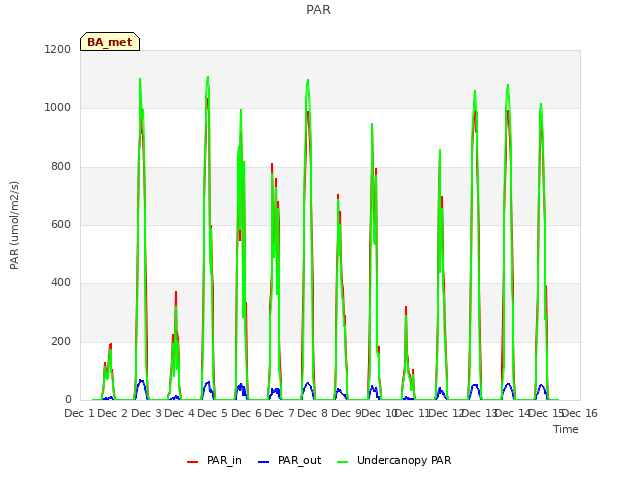Screen dimensions: 640x480
Task: Click the y-axis title PAR (umol/m2/s)
Action: point(14,225)
